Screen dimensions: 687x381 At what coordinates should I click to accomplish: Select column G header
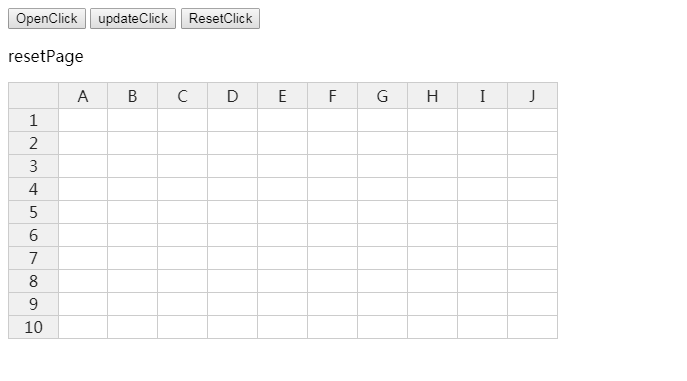click(x=382, y=95)
